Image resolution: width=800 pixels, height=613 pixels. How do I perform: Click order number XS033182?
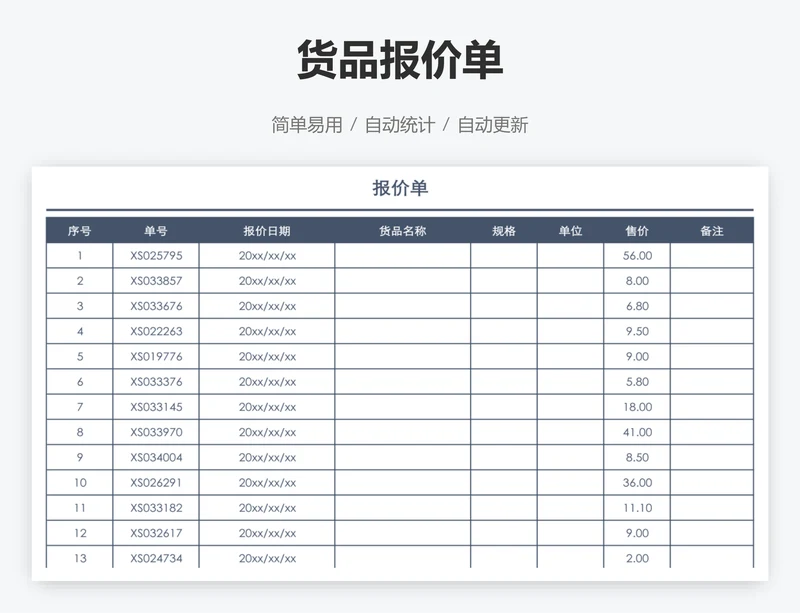156,508
